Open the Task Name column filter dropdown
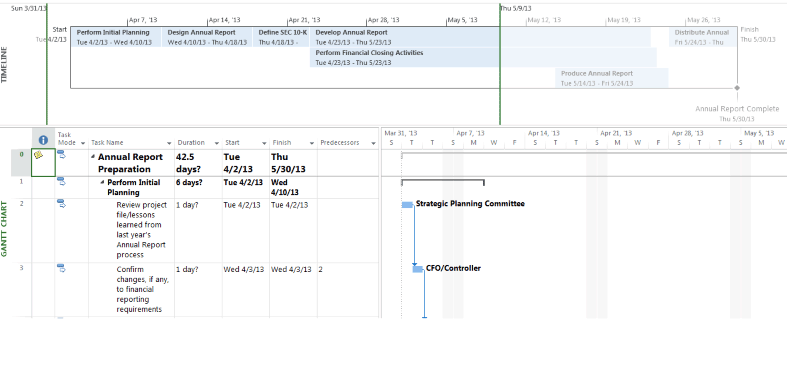Screen dimensions: 800x384 tap(169, 143)
